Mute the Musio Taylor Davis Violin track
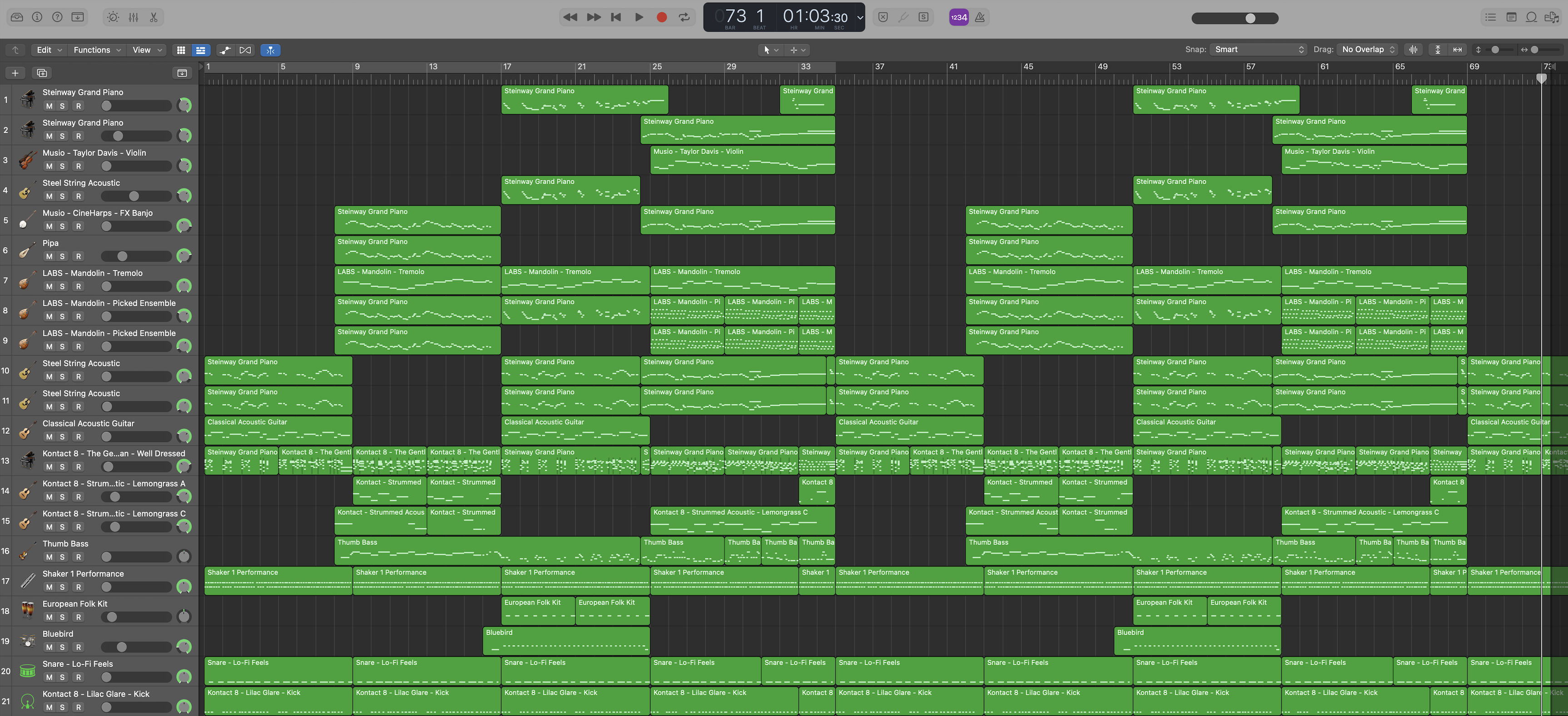Image resolution: width=1568 pixels, height=716 pixels. (x=50, y=166)
